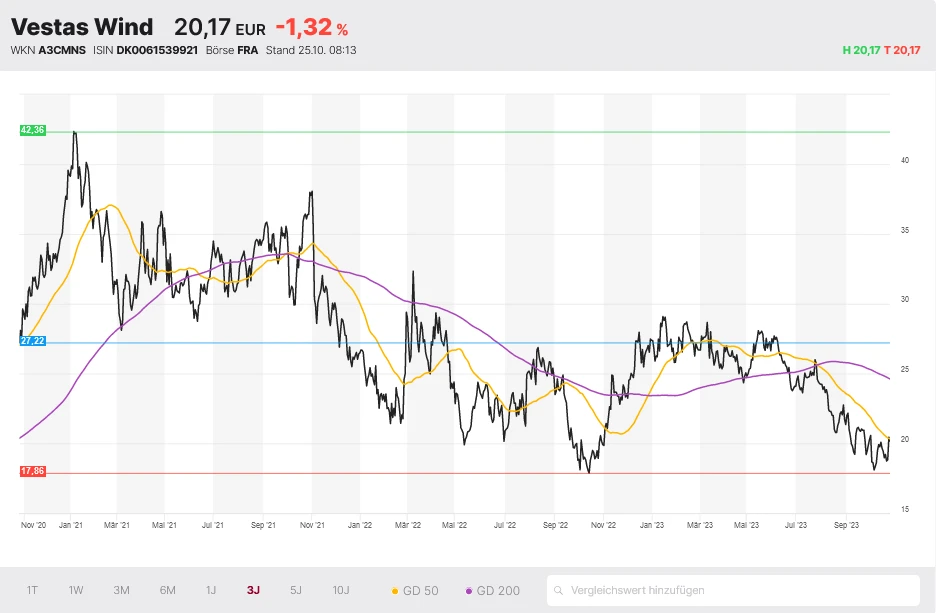Screen dimensions: 939x613
Task: Choose the 1J time range
Action: coord(211,590)
